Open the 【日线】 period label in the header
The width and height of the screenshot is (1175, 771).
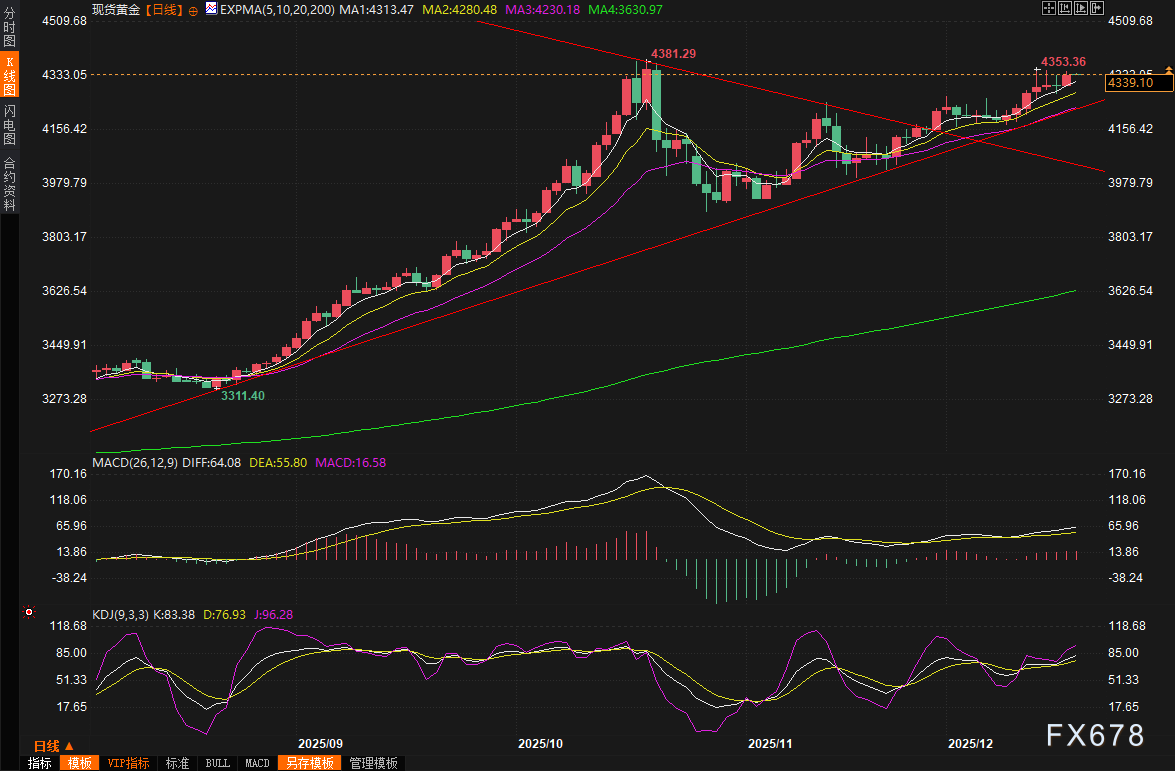click(164, 9)
